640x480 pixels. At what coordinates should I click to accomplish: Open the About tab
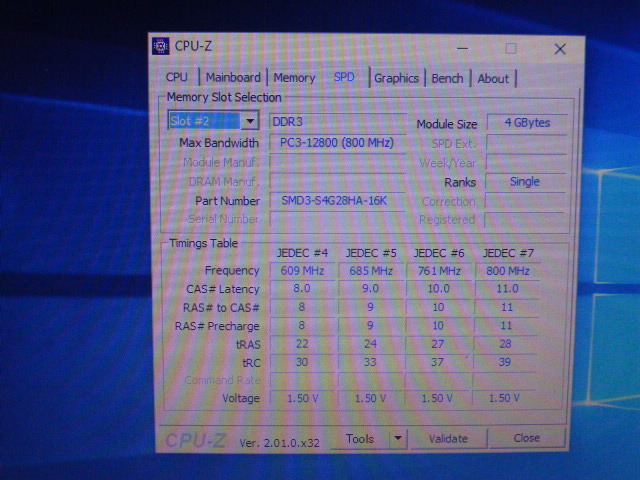[x=493, y=79]
